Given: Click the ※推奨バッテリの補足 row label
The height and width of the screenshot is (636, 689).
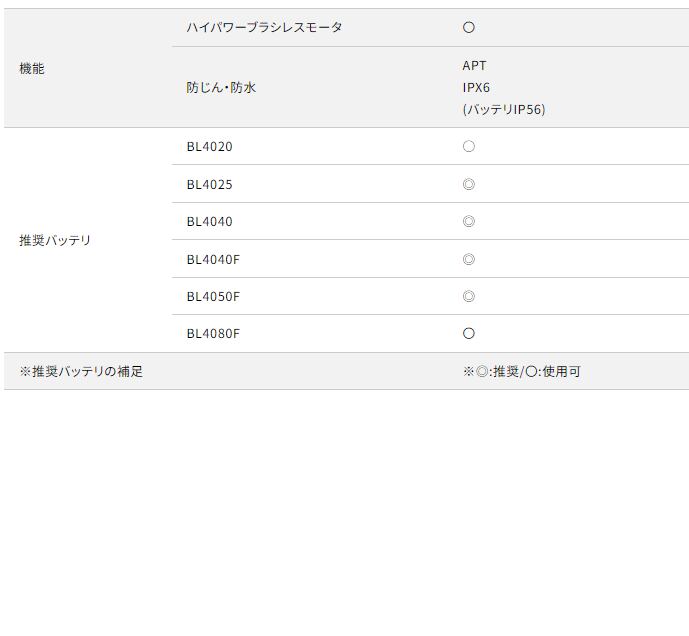Looking at the screenshot, I should pyautogui.click(x=81, y=372).
